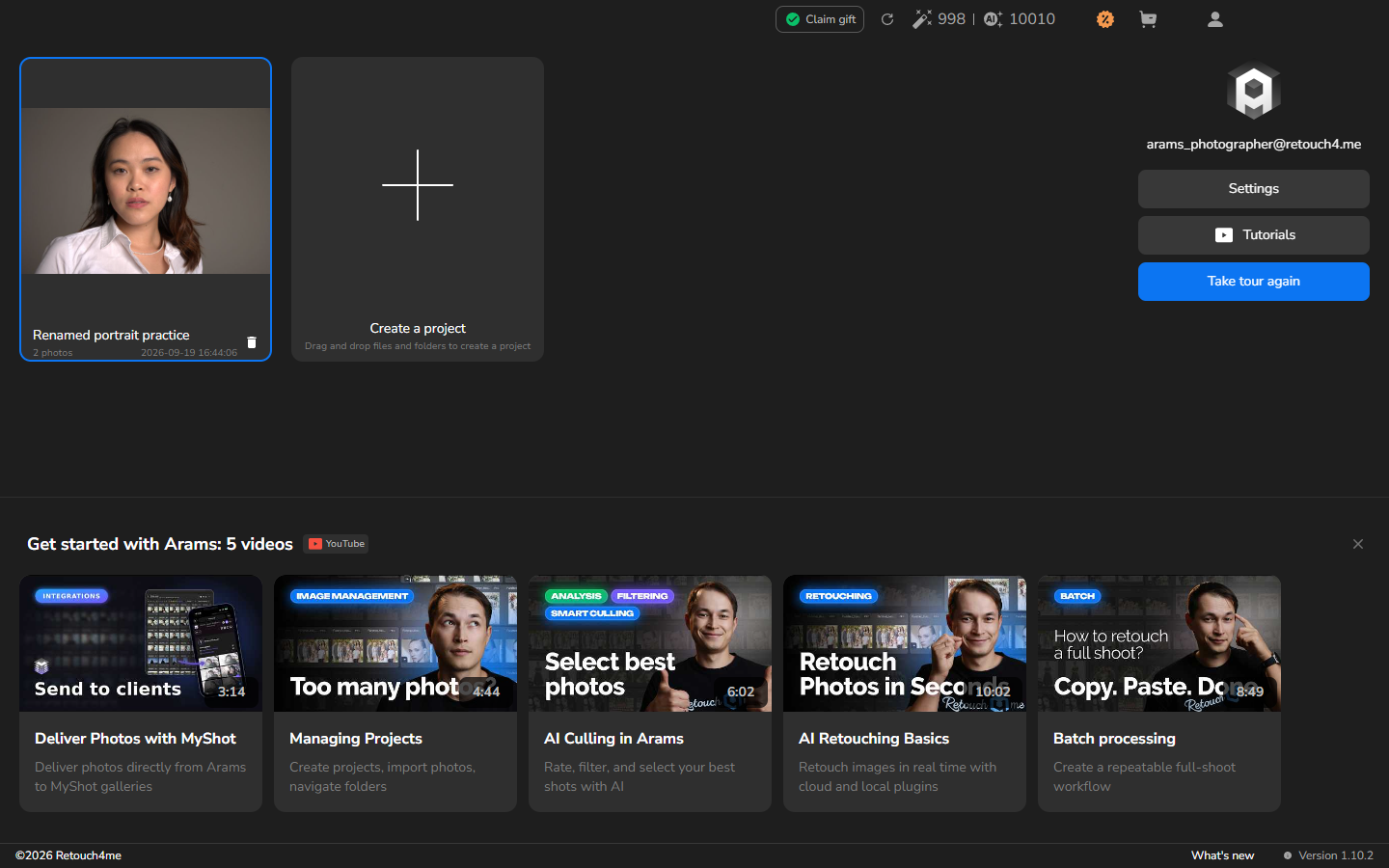Click the BATCH tag on video
1389x868 pixels.
coord(1077,596)
